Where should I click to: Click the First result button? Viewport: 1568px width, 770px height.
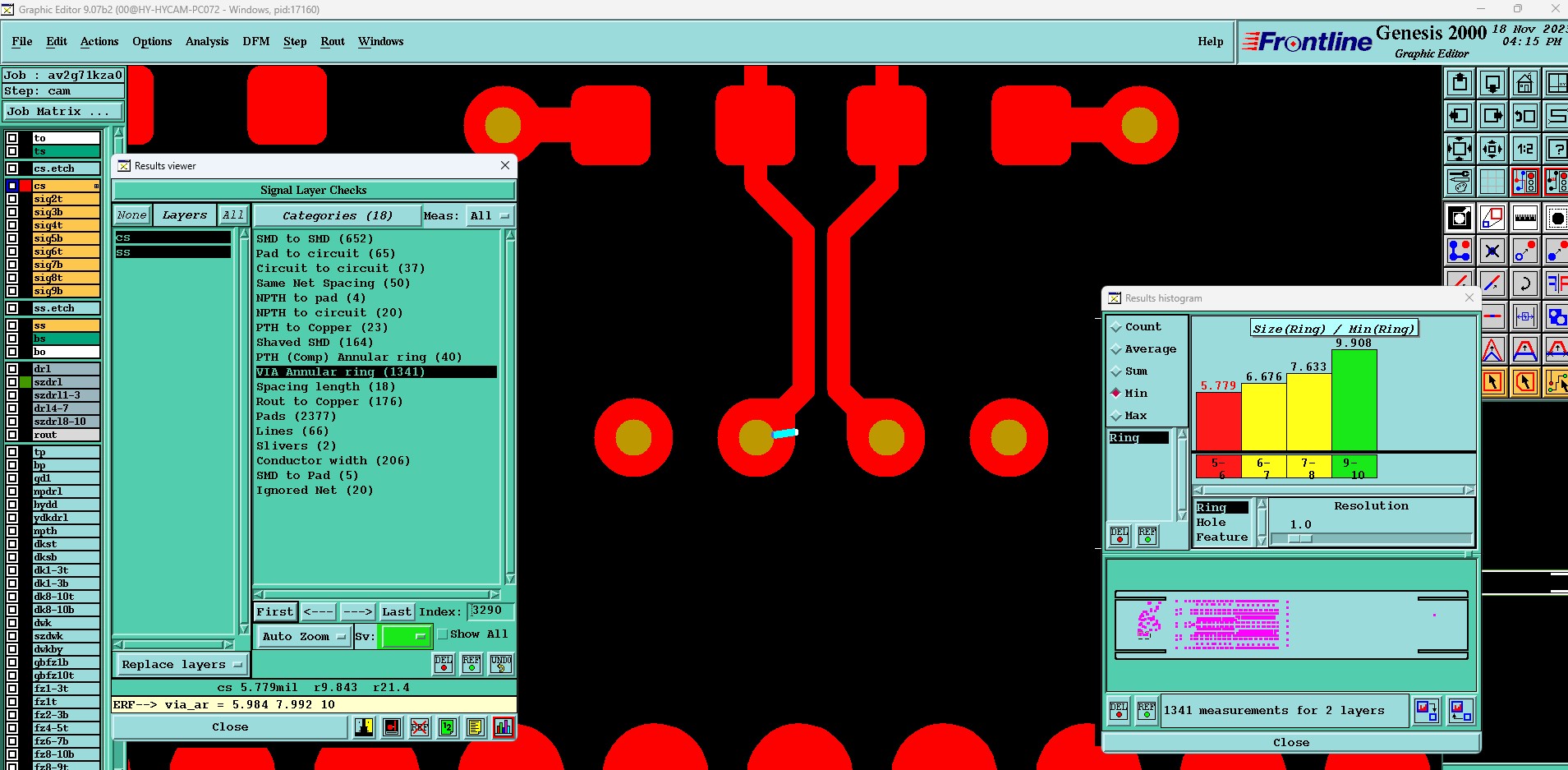[274, 611]
